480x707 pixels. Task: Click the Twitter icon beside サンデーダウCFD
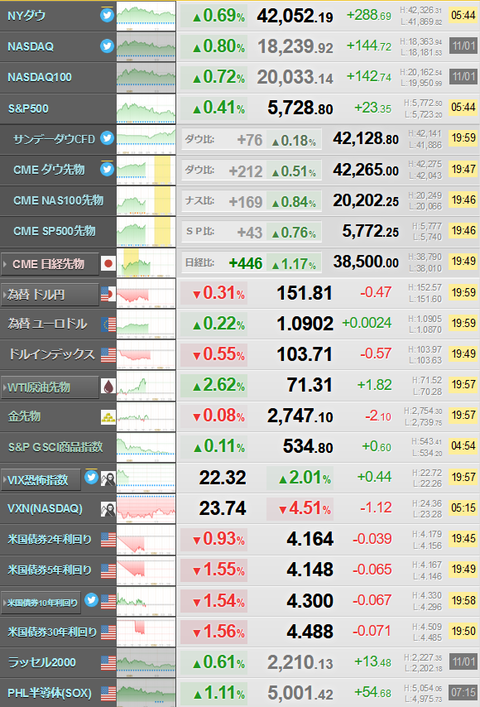[107, 138]
